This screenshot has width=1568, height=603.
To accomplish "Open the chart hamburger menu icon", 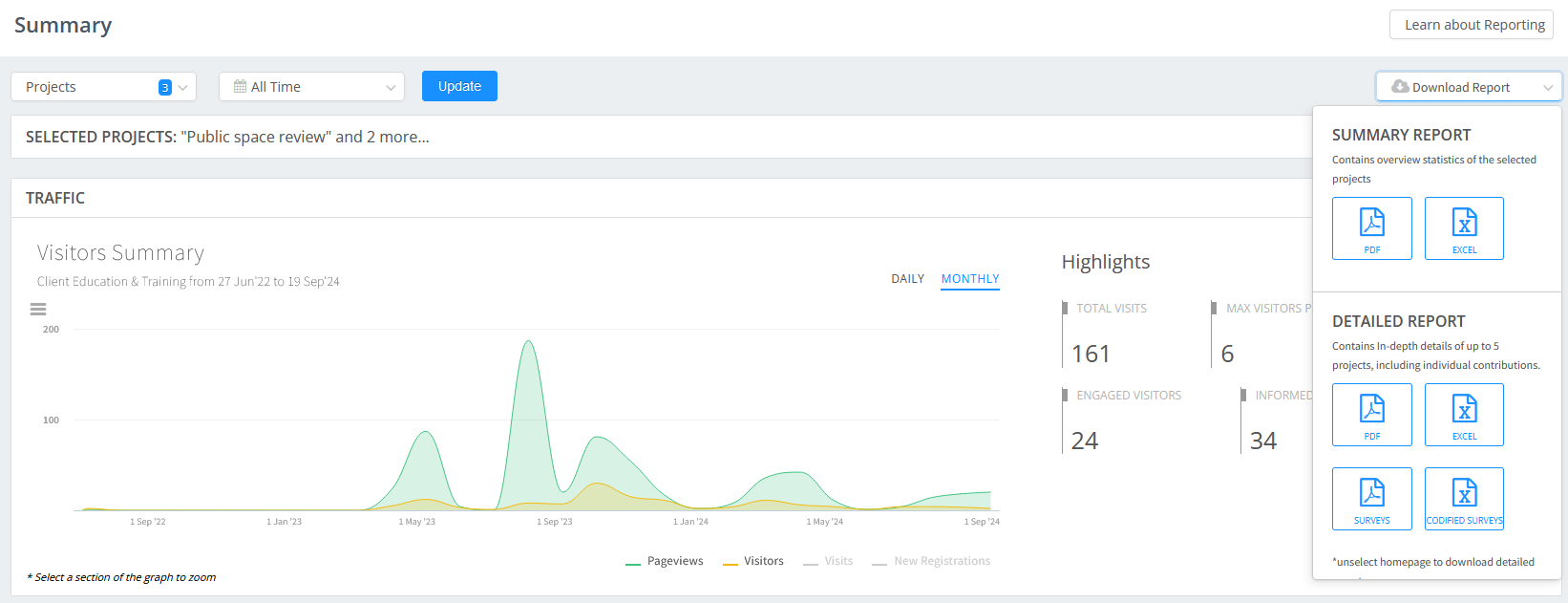I will click(38, 309).
